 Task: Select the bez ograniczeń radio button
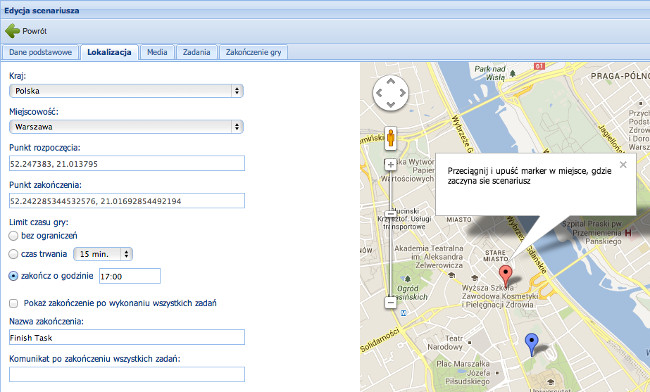click(13, 236)
